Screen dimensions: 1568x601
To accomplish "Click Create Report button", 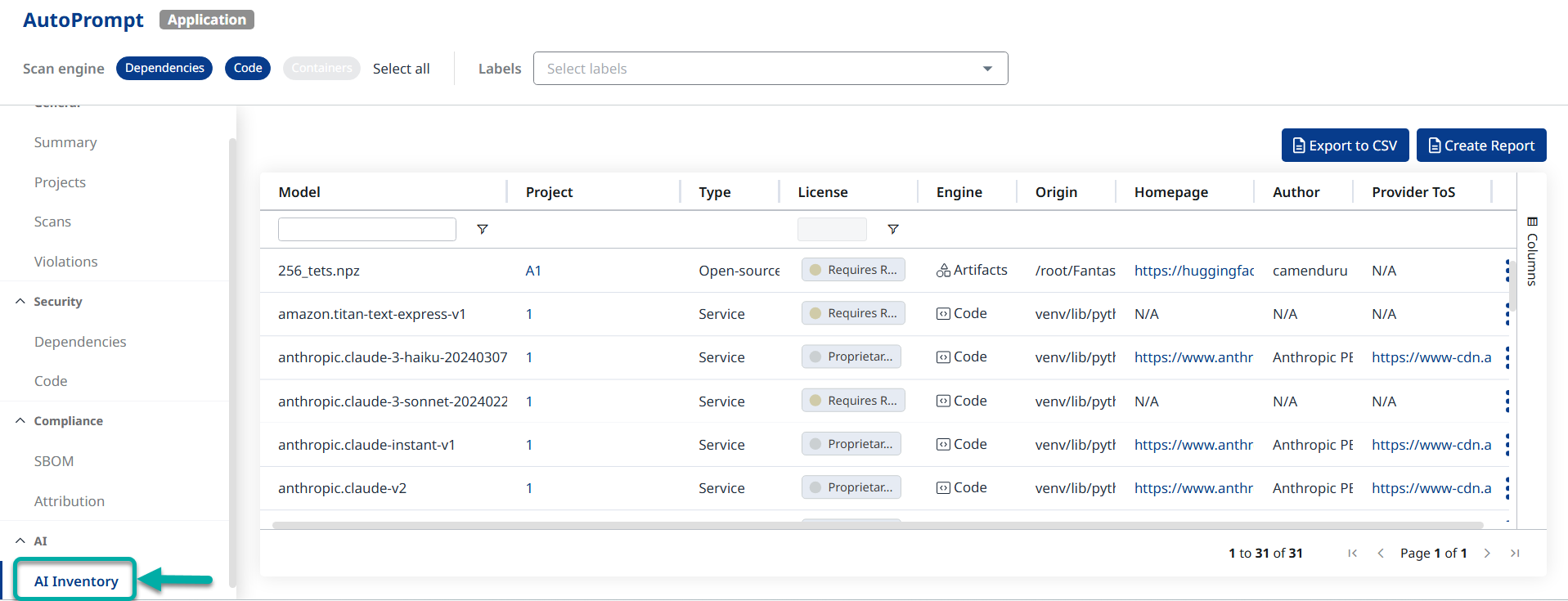I will (1481, 146).
